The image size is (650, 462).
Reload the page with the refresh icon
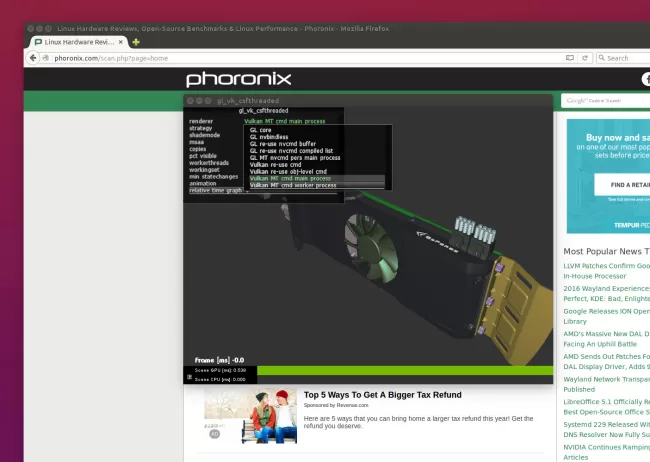click(x=585, y=58)
